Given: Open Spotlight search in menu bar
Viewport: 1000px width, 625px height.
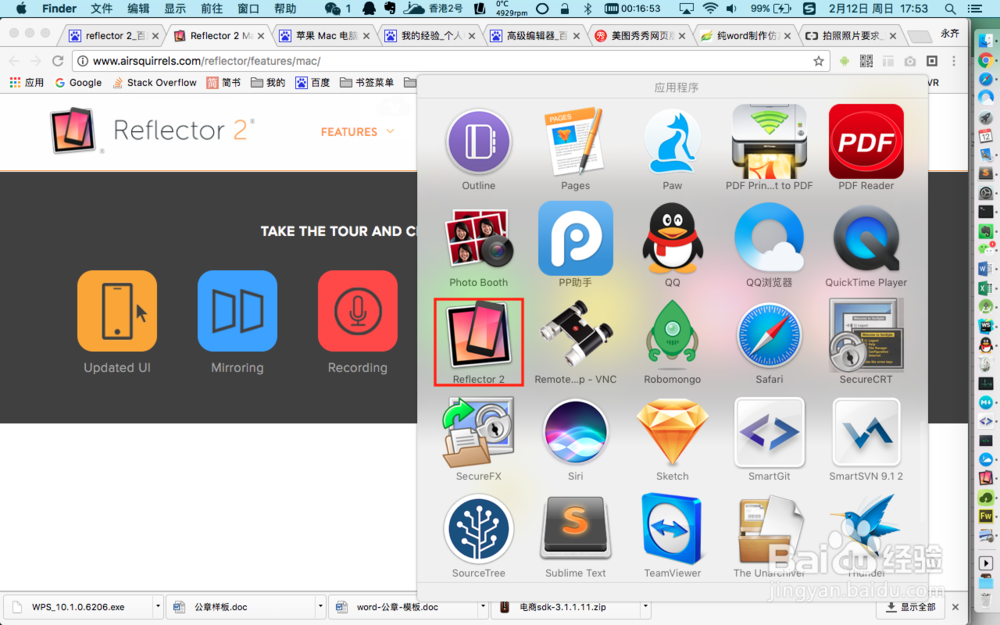Looking at the screenshot, I should coord(950,8).
